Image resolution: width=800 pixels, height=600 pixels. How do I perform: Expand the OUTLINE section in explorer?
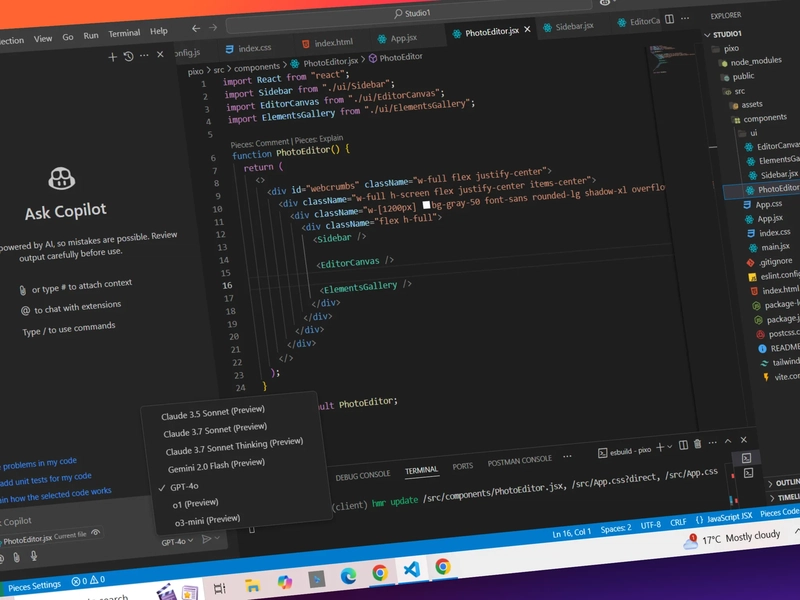pyautogui.click(x=784, y=483)
